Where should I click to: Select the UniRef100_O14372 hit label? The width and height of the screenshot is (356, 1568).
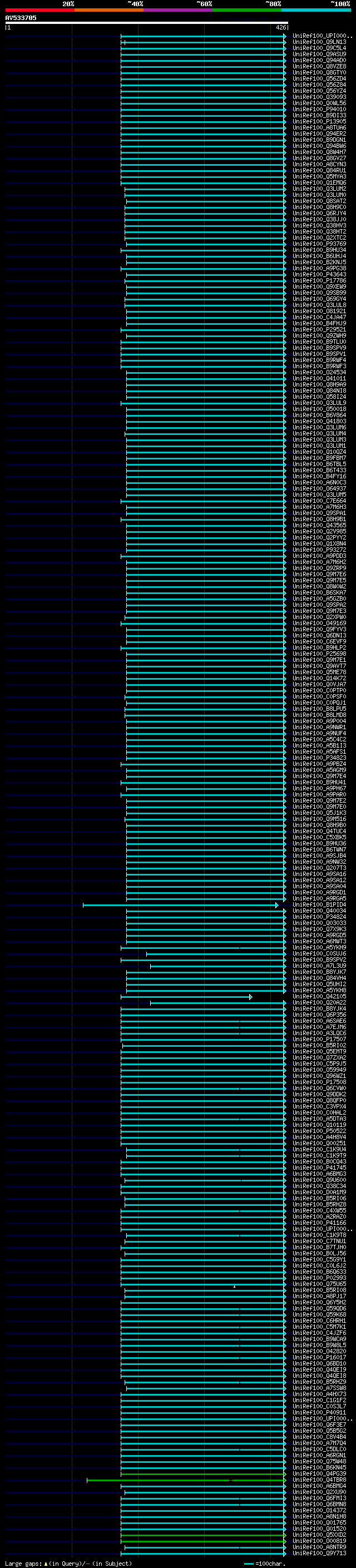(319, 1510)
